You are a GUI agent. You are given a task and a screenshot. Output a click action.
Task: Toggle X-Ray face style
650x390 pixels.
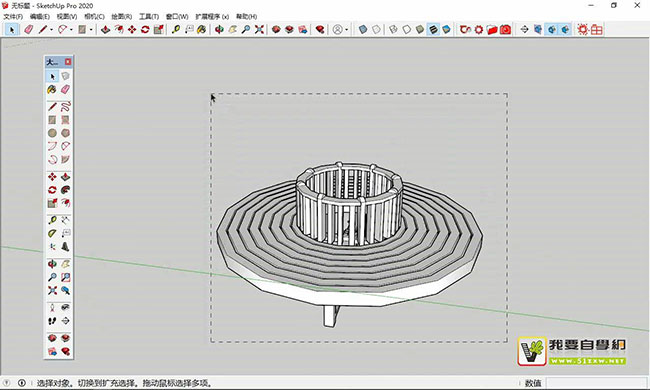pyautogui.click(x=363, y=29)
